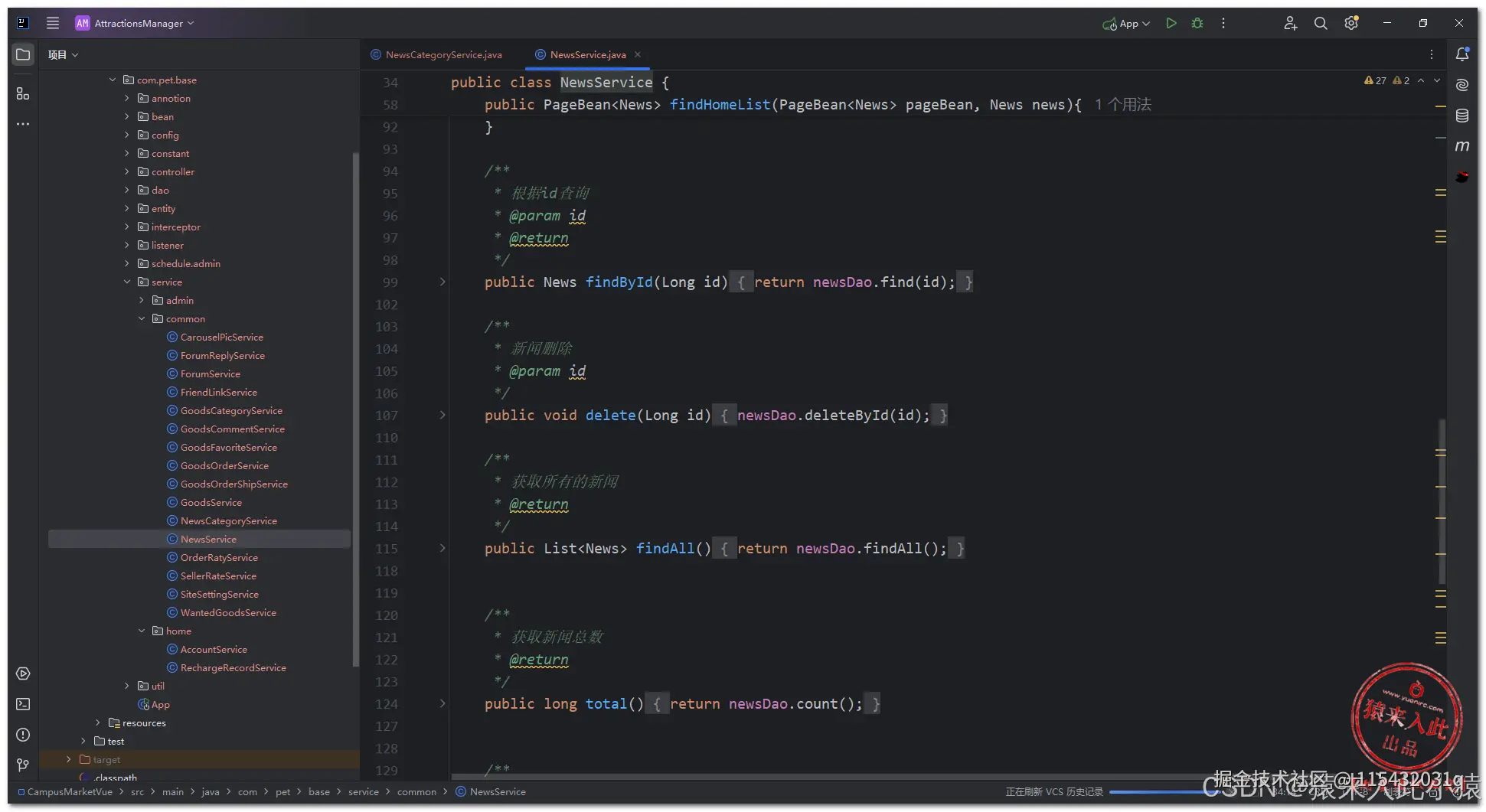
Task: Click the 1 个用法 usages hint
Action: 1123,104
